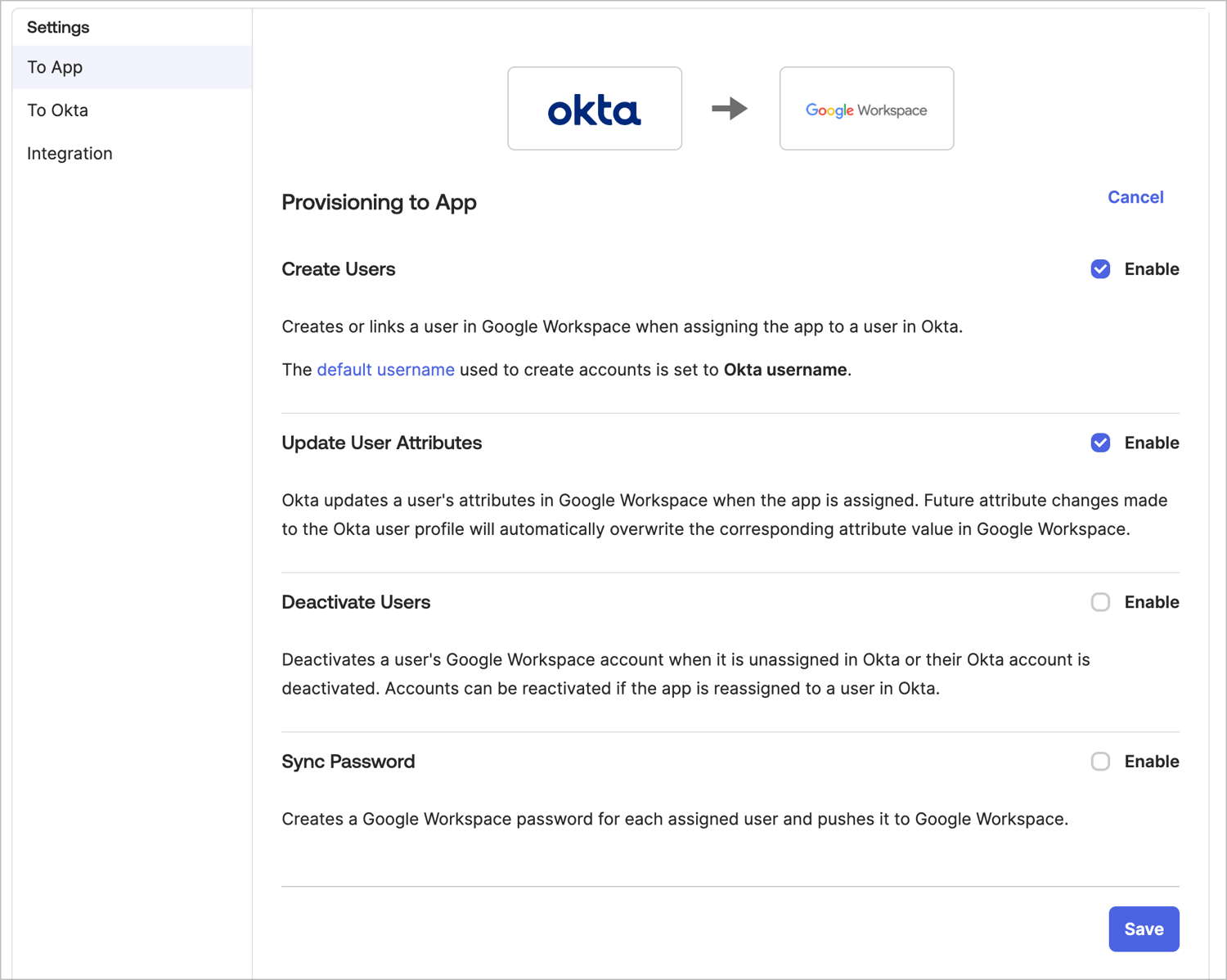Open the Integration settings tab

coord(70,153)
